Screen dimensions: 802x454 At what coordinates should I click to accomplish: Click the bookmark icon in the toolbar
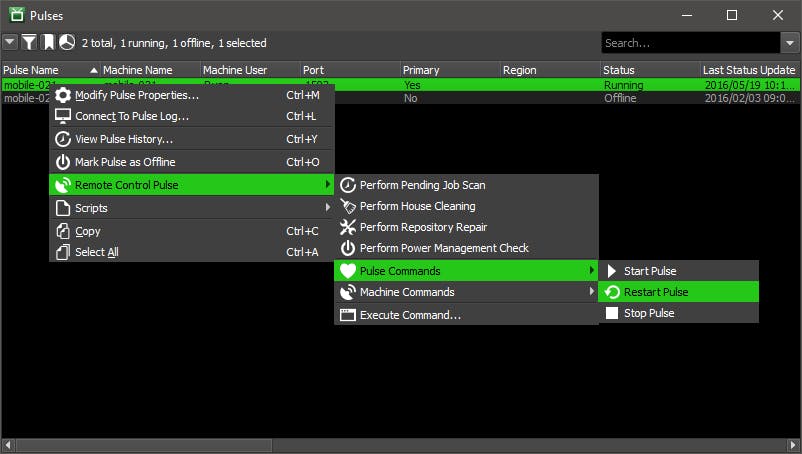48,42
